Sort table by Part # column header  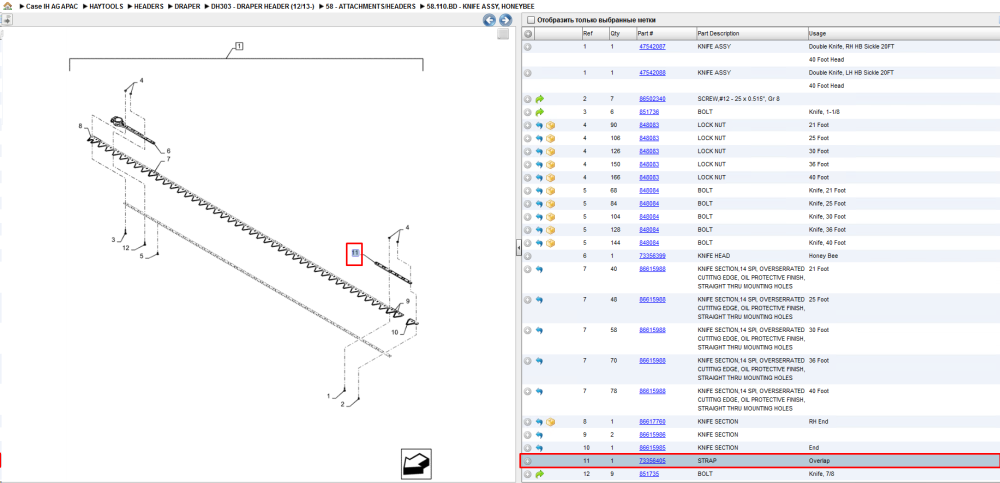click(645, 33)
